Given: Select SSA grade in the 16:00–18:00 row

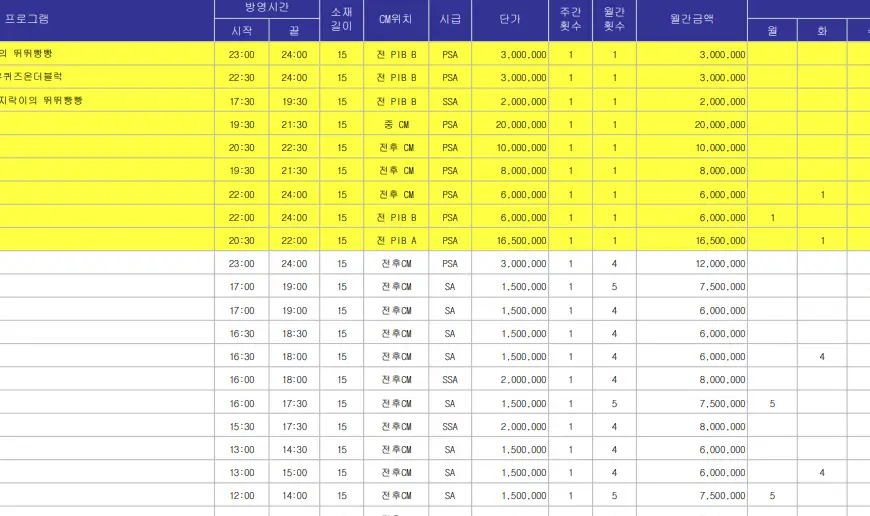Looking at the screenshot, I should pos(450,380).
